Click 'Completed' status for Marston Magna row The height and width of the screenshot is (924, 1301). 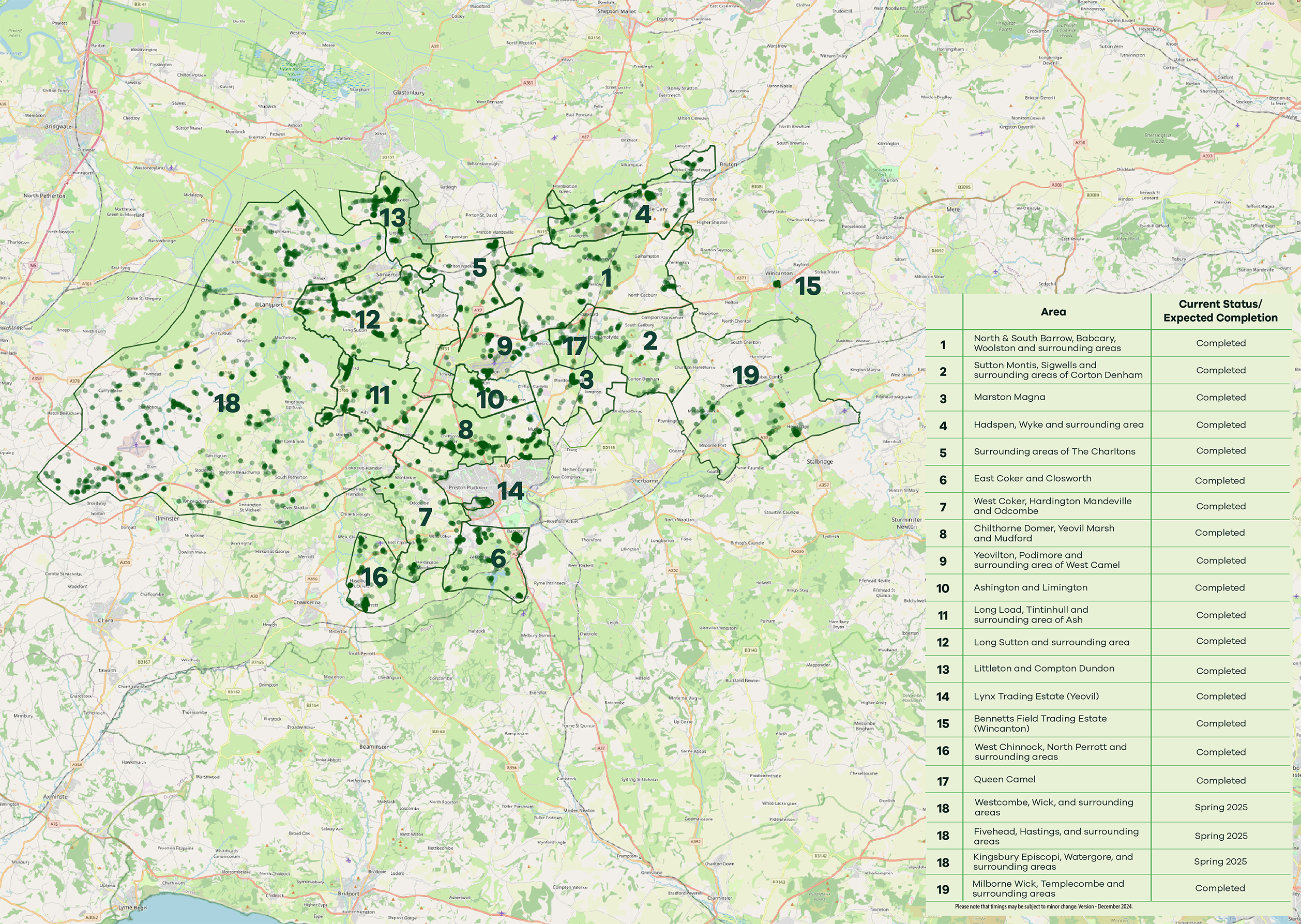[1221, 397]
